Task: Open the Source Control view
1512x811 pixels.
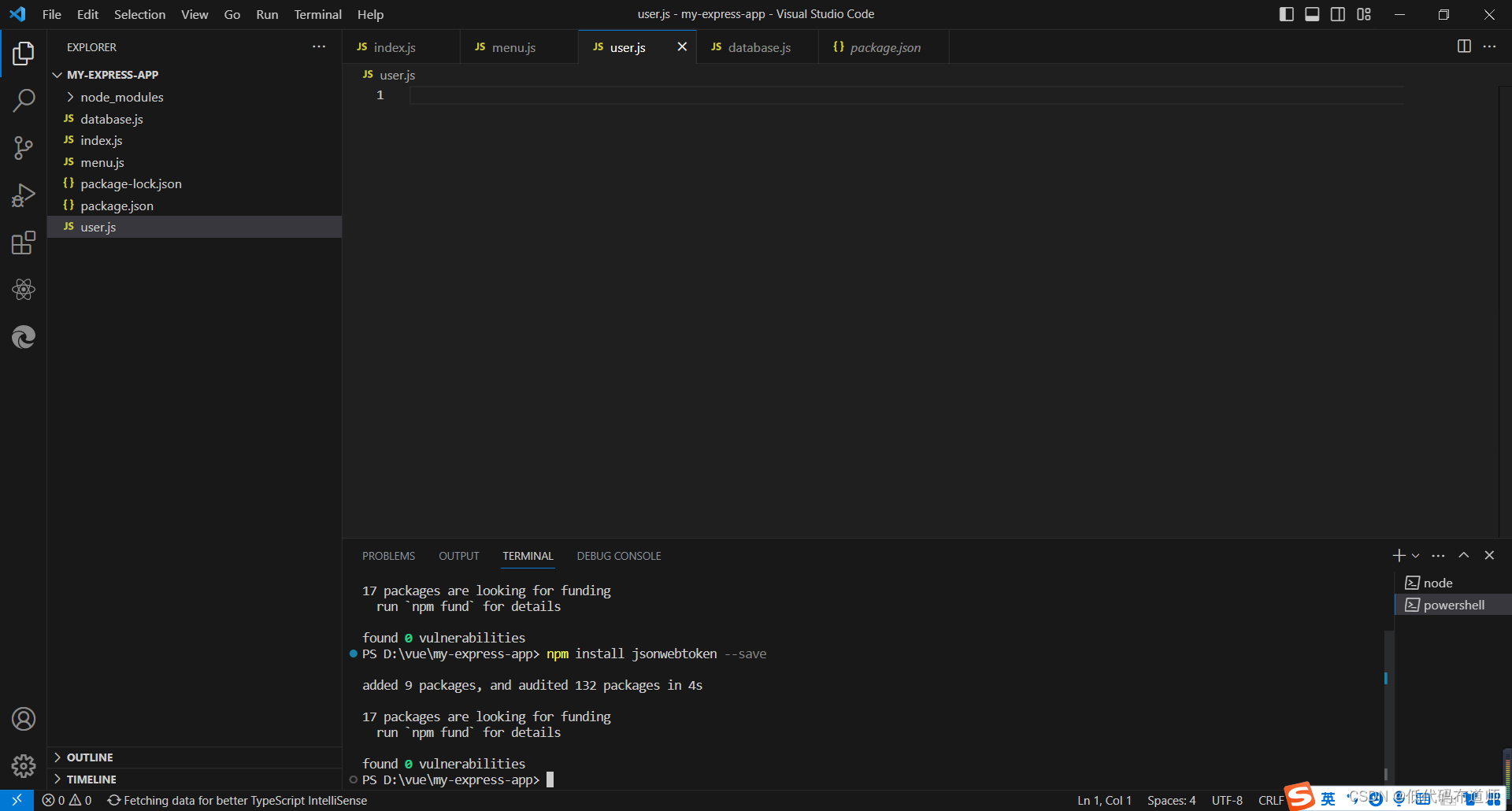Action: point(24,147)
